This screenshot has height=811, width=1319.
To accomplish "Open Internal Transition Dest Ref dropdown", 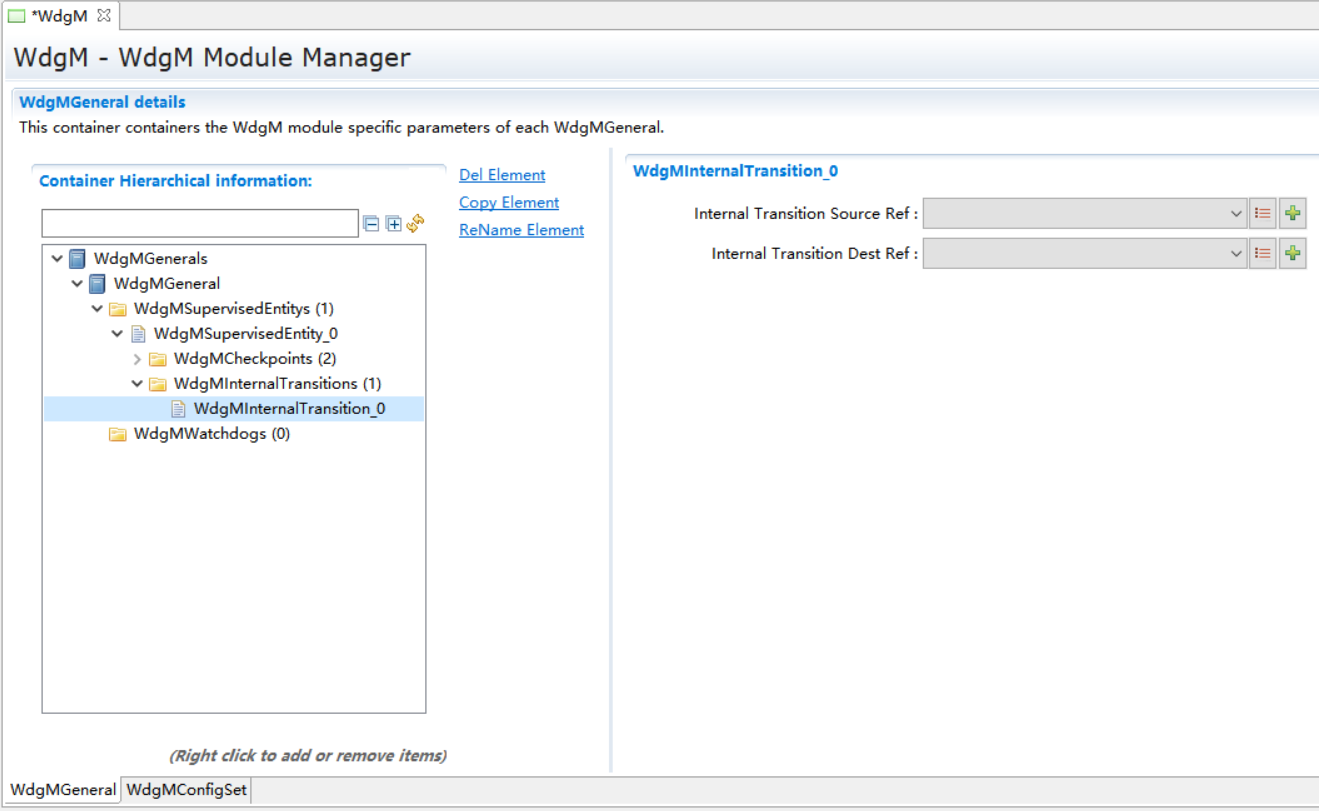I will (1236, 254).
